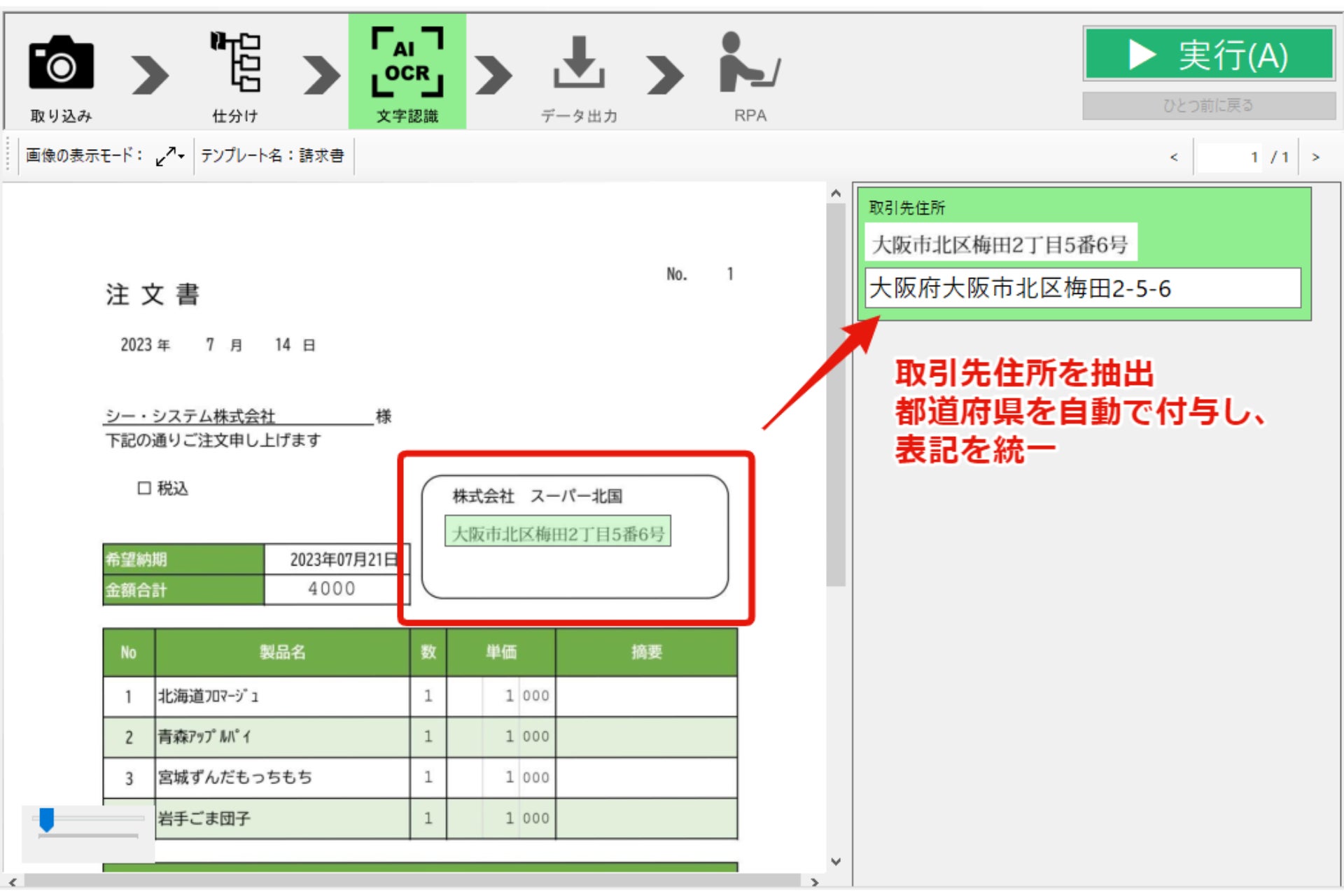The height and width of the screenshot is (896, 1344).
Task: Go to next page arrow
Action: (1315, 157)
